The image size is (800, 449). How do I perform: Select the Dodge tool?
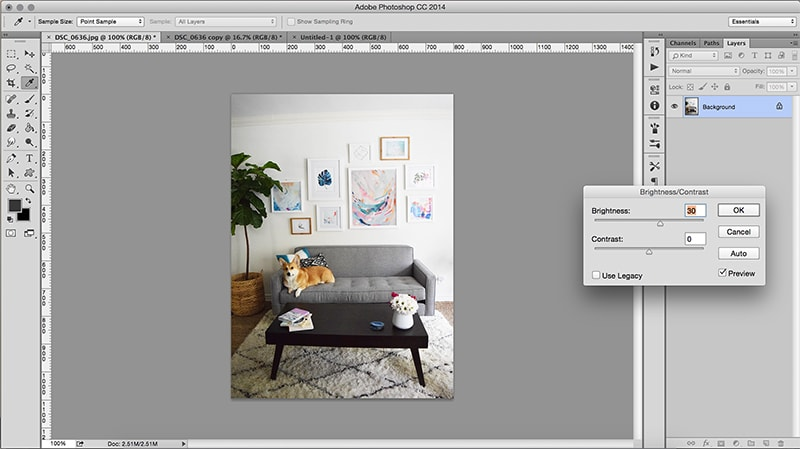pyautogui.click(x=29, y=142)
